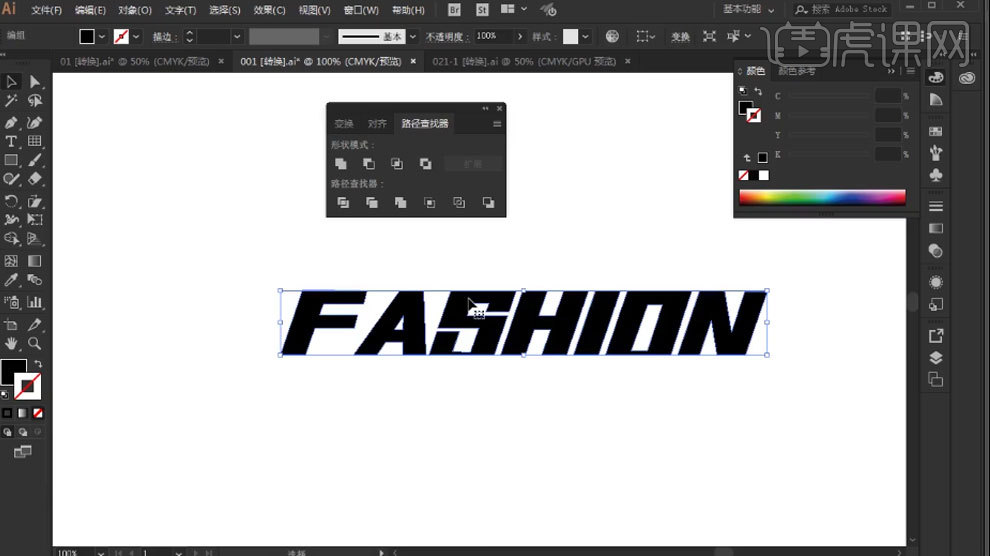Select the Lasso tool
This screenshot has height=556, width=990.
click(35, 101)
